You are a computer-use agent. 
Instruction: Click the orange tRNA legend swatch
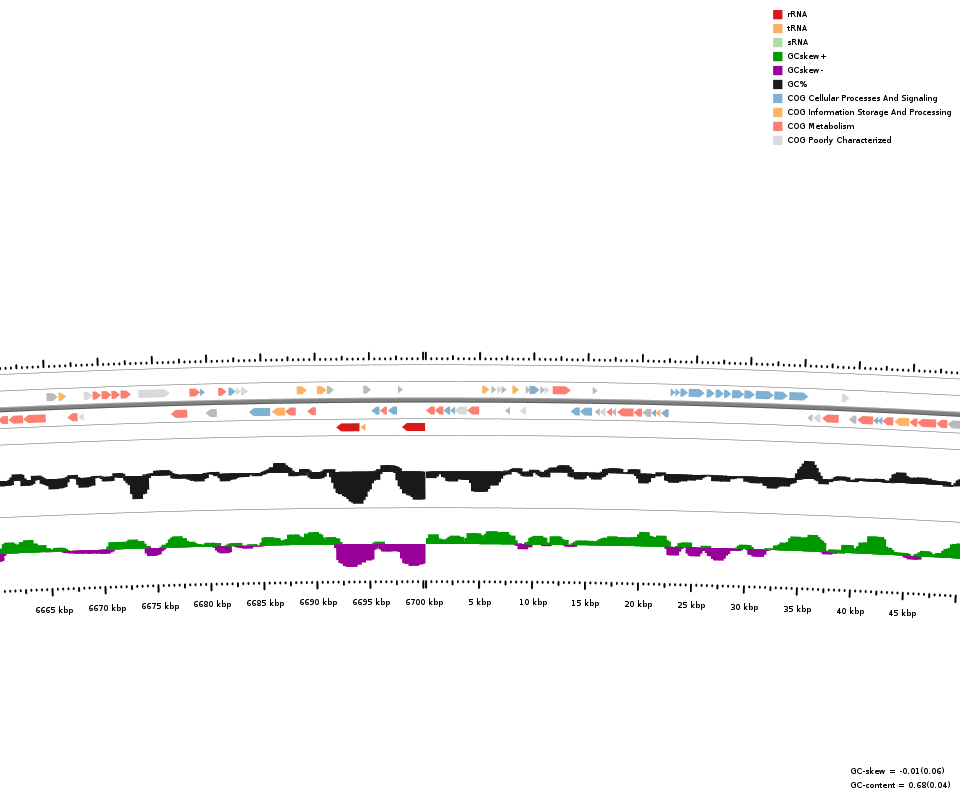777,28
